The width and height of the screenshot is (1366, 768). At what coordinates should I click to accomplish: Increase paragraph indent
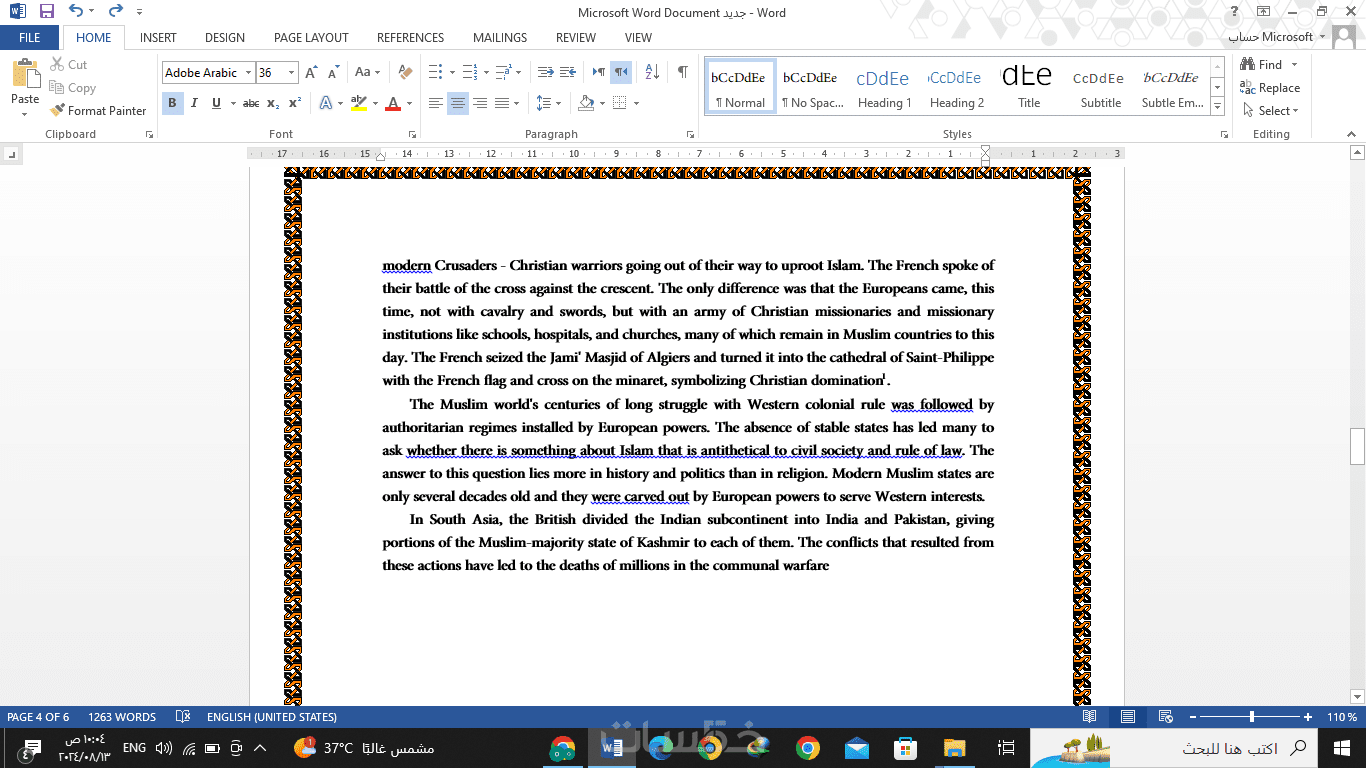(x=568, y=72)
